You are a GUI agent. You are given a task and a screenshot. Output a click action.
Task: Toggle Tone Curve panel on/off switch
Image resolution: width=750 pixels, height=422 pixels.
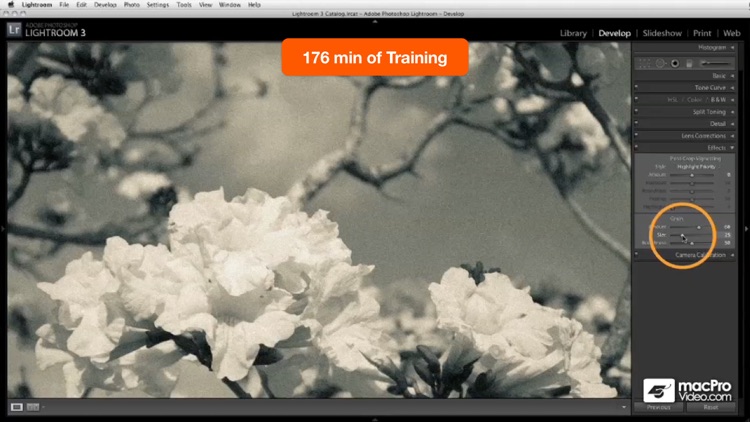[636, 87]
